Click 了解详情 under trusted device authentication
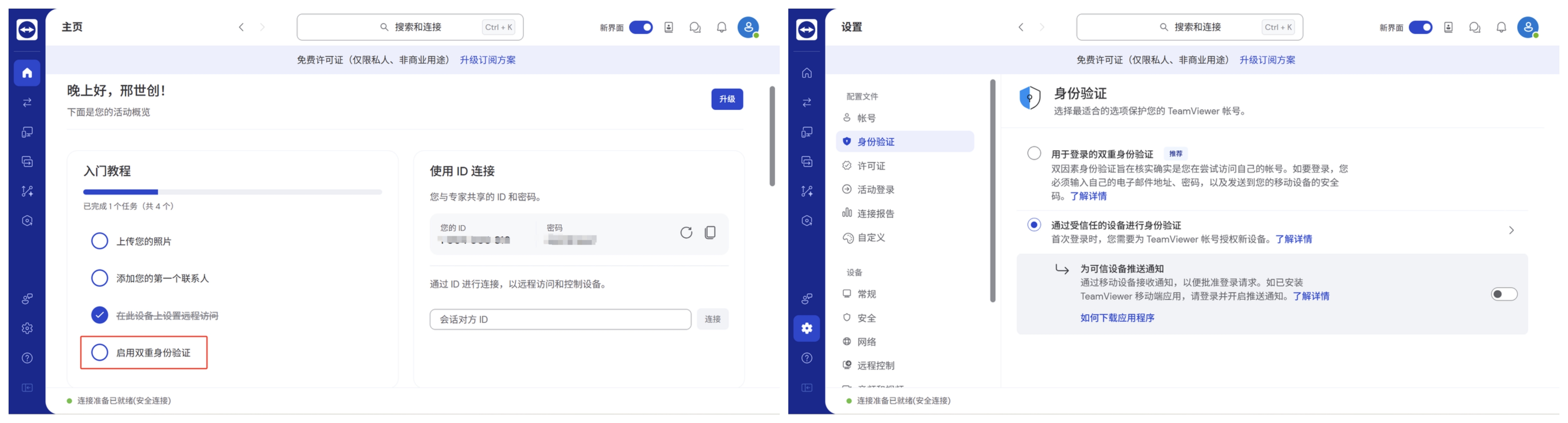 pos(1294,240)
